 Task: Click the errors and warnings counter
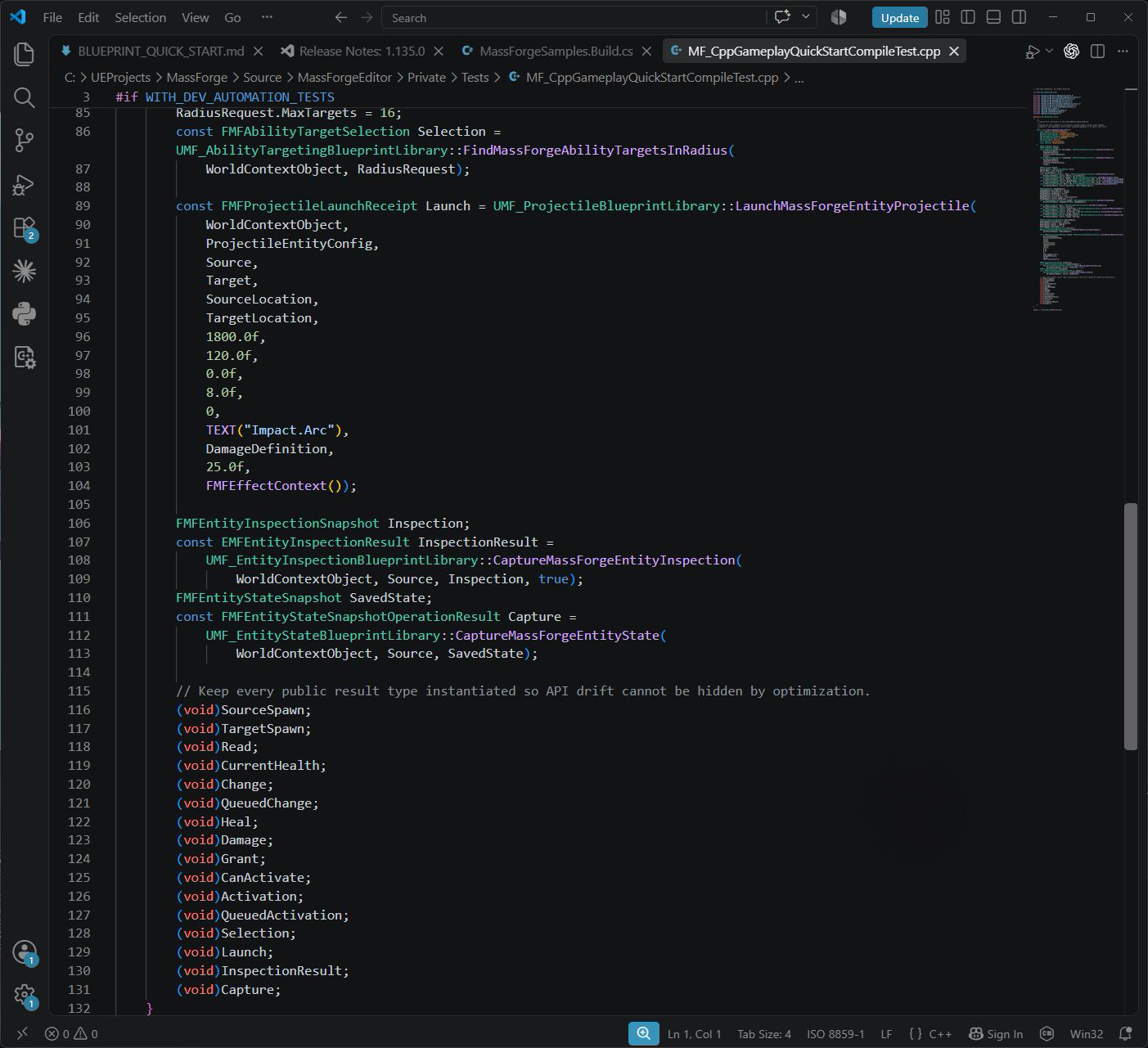(x=71, y=1033)
